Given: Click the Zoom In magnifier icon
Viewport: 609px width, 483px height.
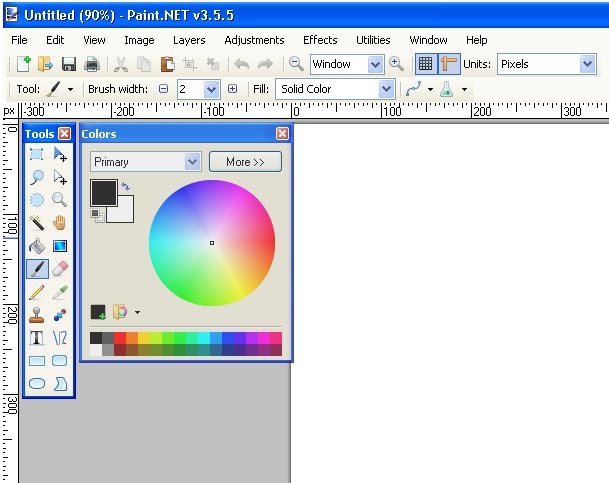Looking at the screenshot, I should [396, 64].
